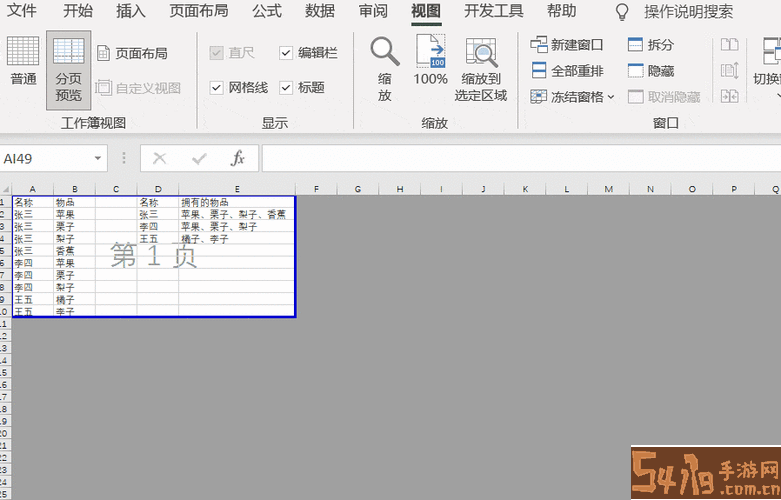Switch to the Page Layout (页面布局) ribbon tab

[199, 11]
